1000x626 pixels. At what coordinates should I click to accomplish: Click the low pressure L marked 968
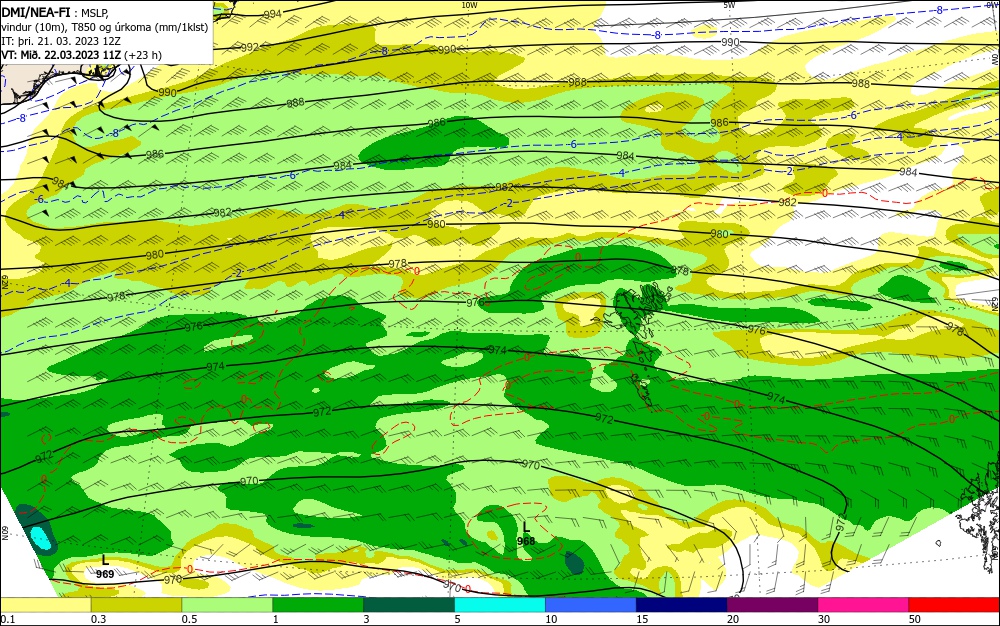click(526, 534)
